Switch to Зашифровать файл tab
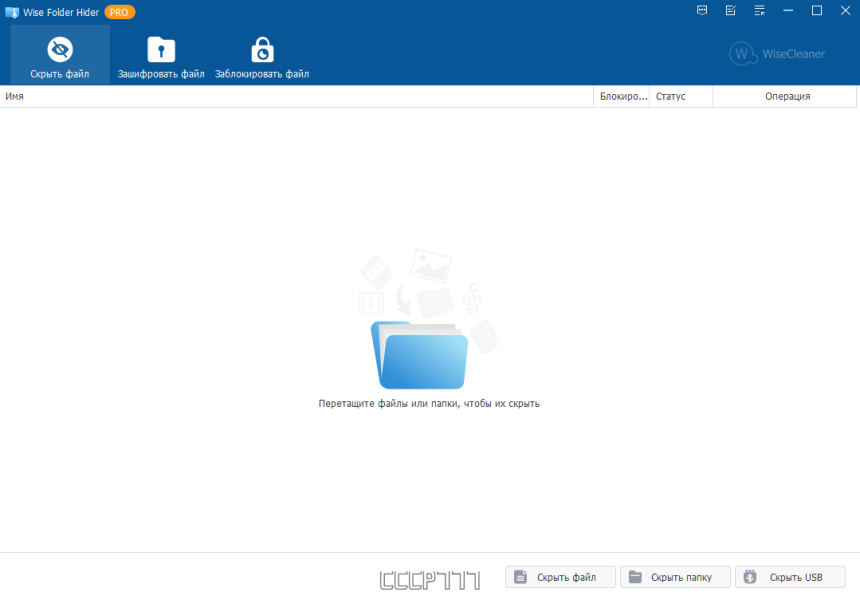Image resolution: width=860 pixels, height=600 pixels. [x=161, y=55]
